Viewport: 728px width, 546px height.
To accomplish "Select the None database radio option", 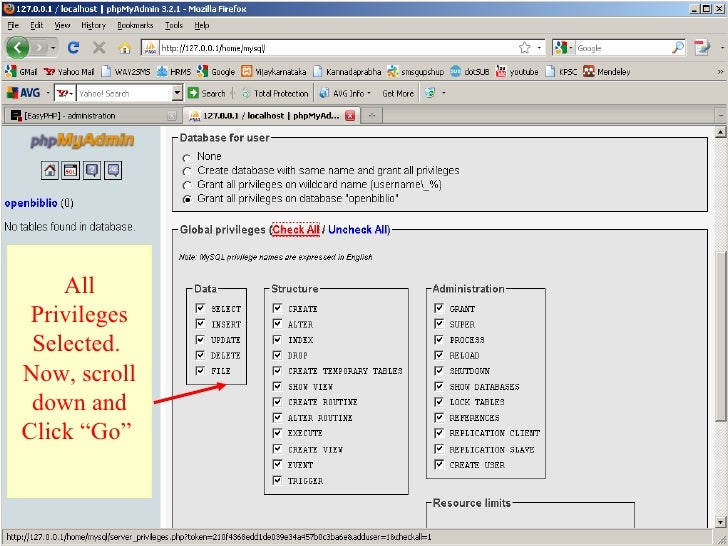I will (187, 157).
